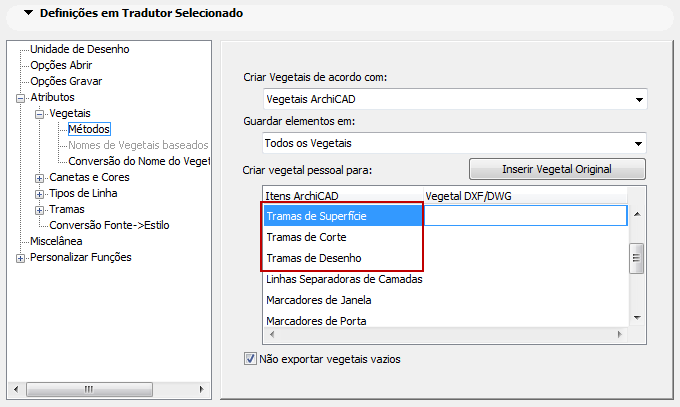Open Miscelânea settings in tree
This screenshot has width=680, height=407.
[57, 241]
